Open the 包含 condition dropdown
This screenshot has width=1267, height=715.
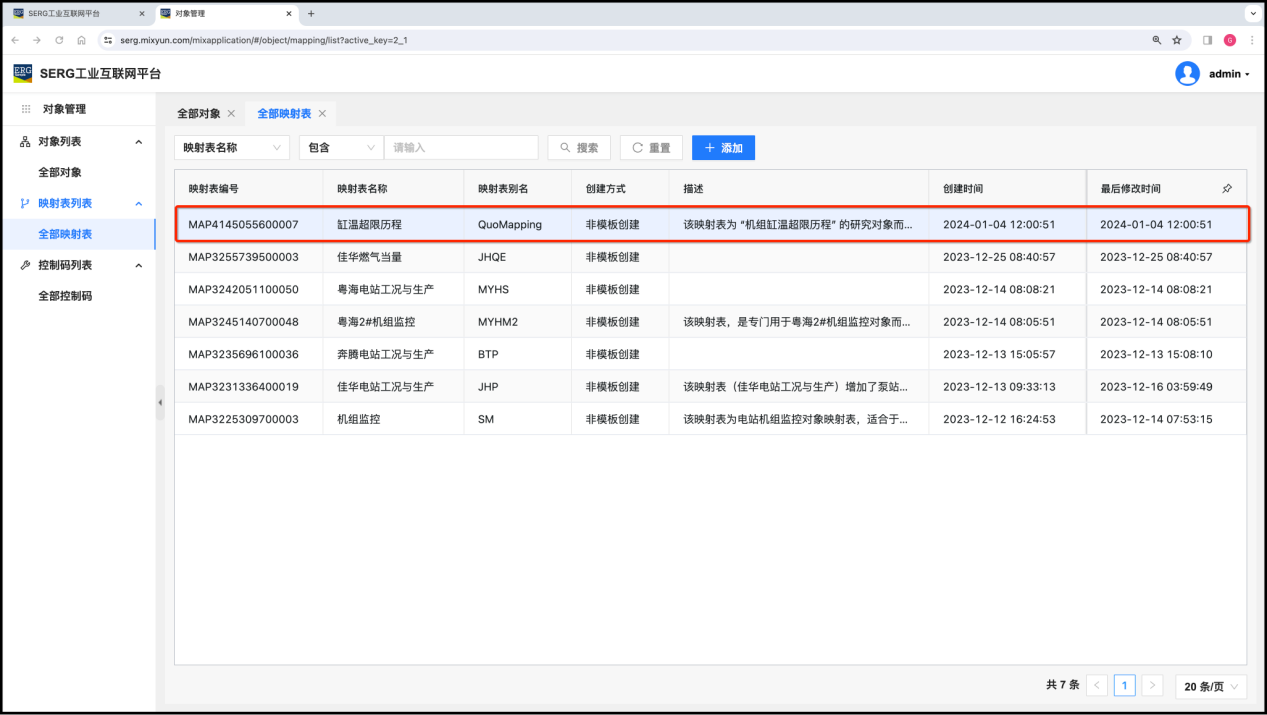coord(341,148)
